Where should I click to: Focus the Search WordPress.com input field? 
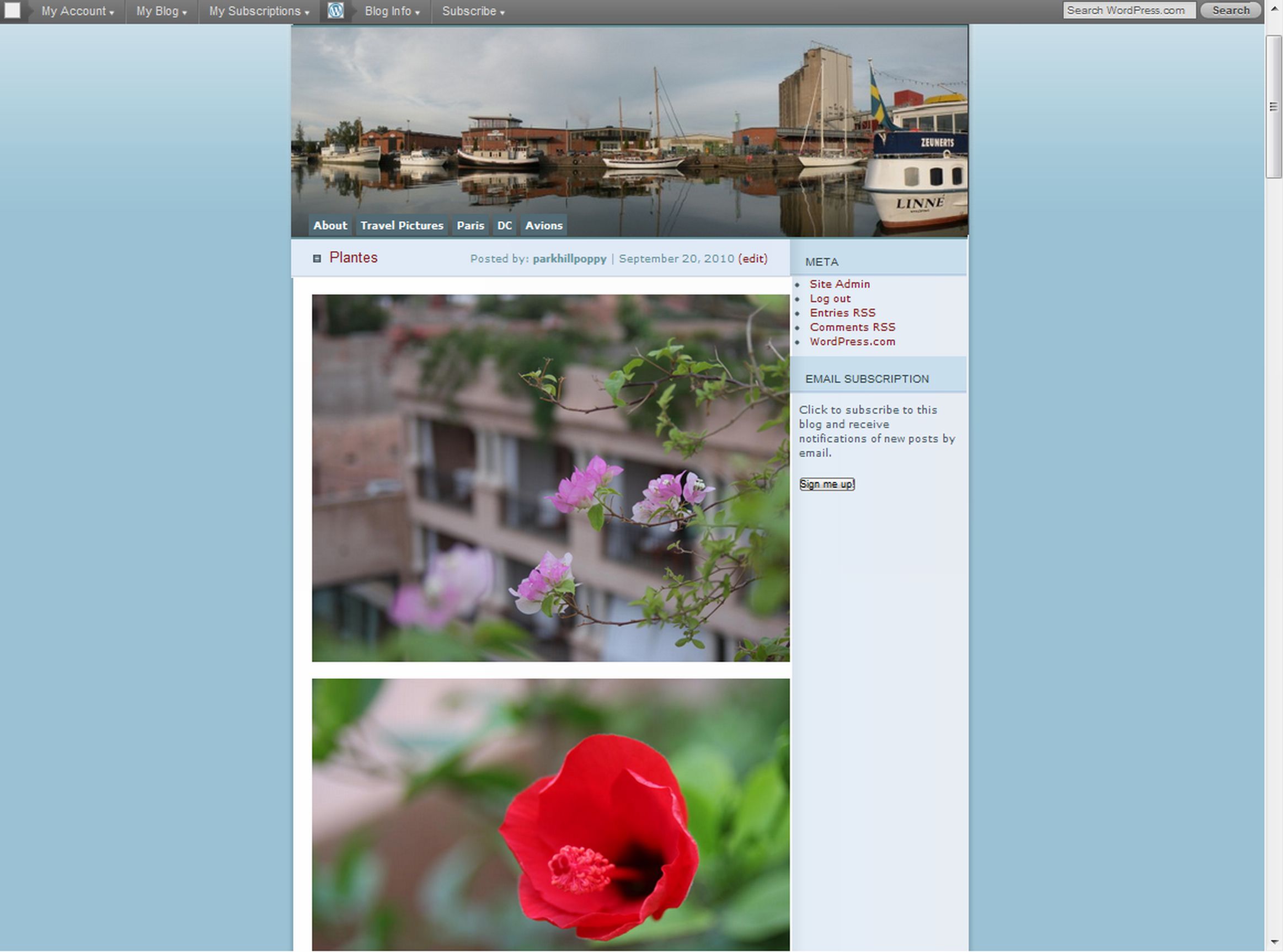click(1128, 10)
